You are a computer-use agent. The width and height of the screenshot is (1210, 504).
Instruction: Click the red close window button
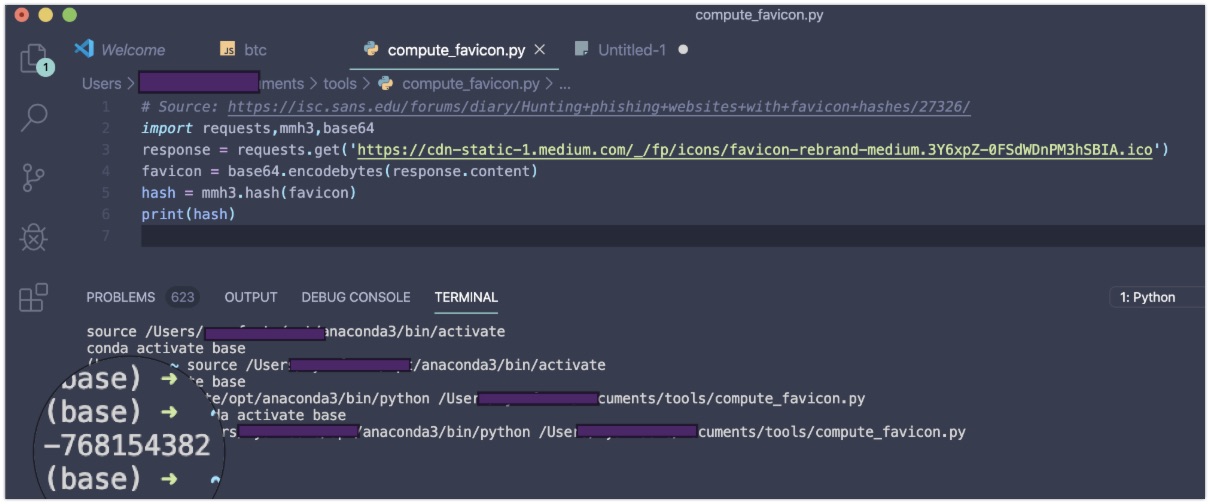coord(22,15)
